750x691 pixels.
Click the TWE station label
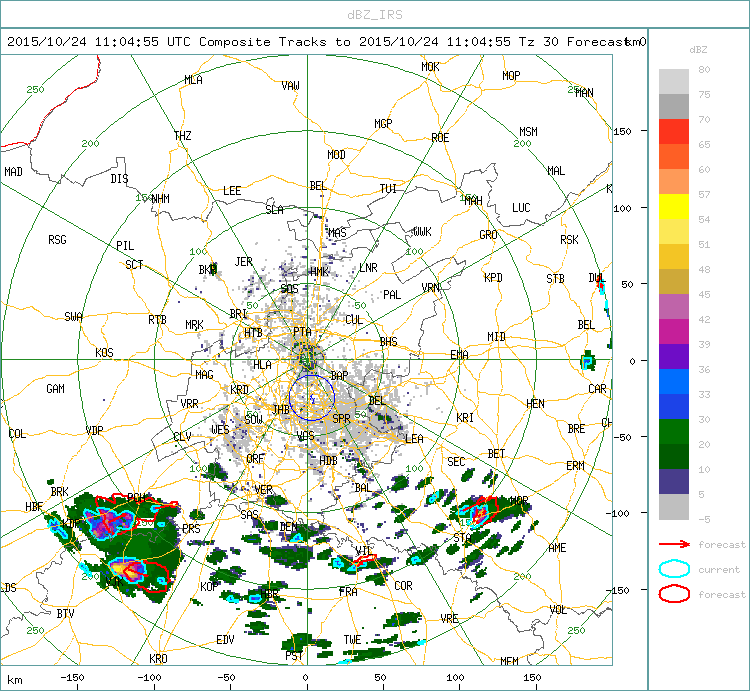(x=352, y=640)
